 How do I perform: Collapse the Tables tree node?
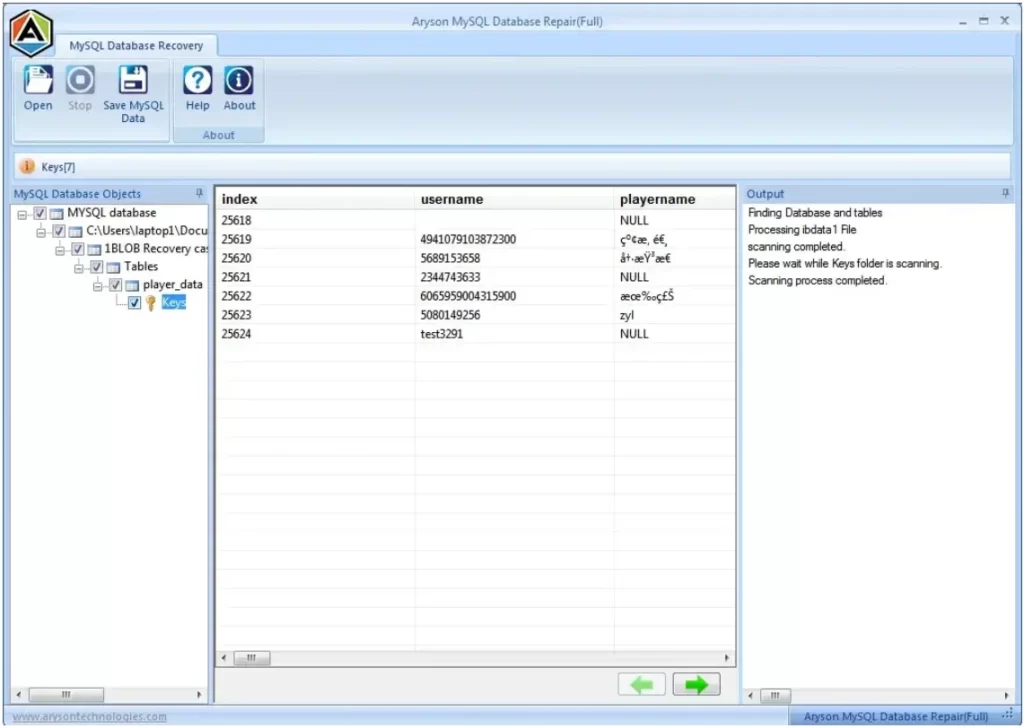click(x=79, y=268)
